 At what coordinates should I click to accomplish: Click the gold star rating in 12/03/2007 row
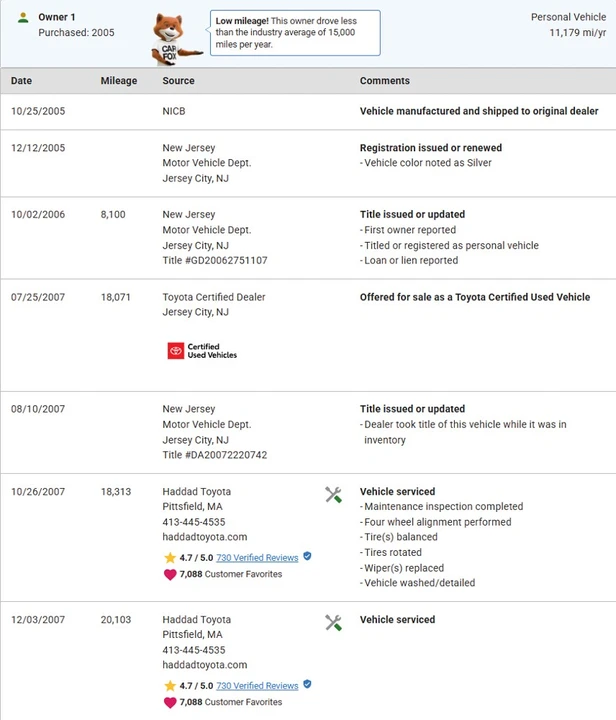pyautogui.click(x=170, y=686)
